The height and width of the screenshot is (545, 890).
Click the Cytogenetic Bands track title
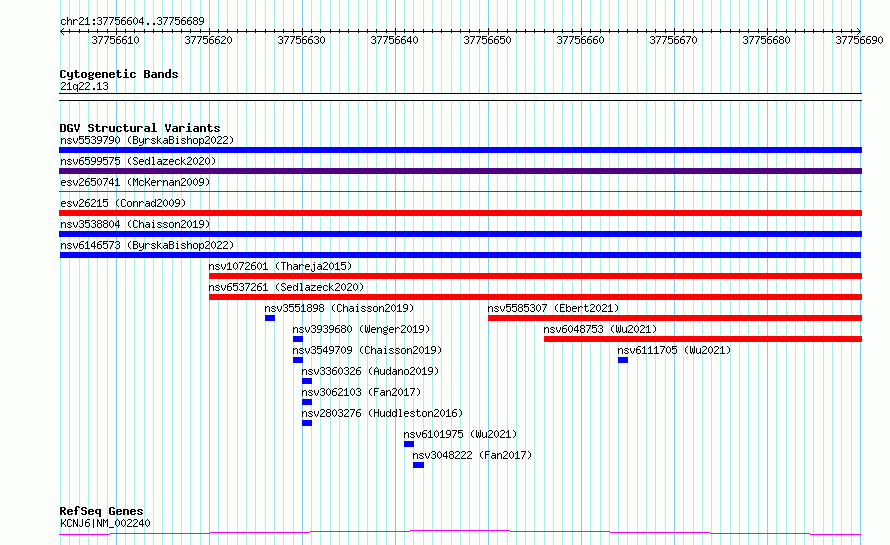119,74
